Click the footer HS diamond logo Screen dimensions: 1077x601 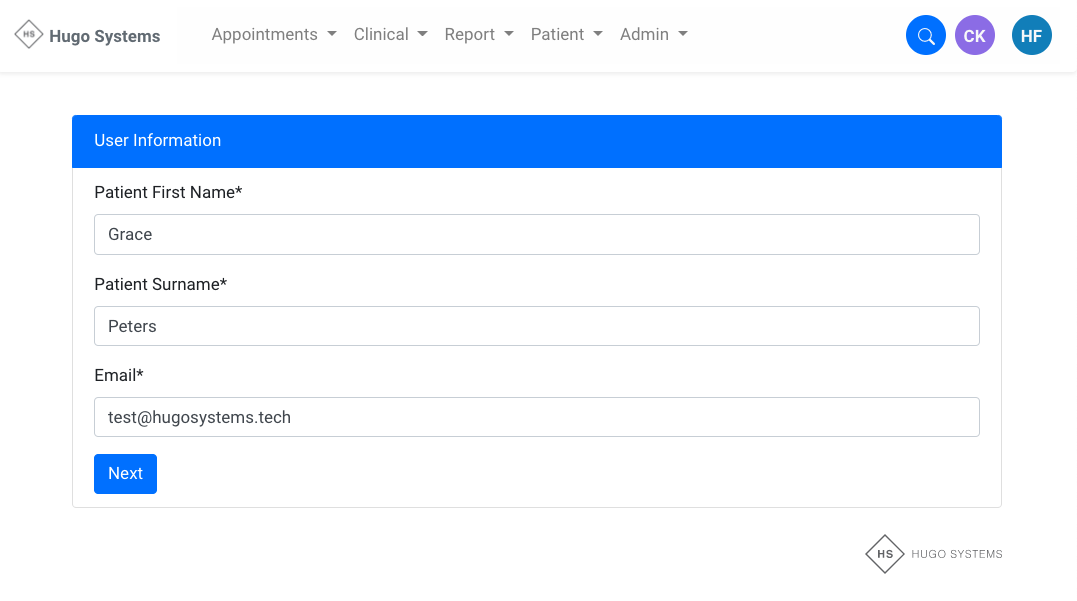pos(884,554)
